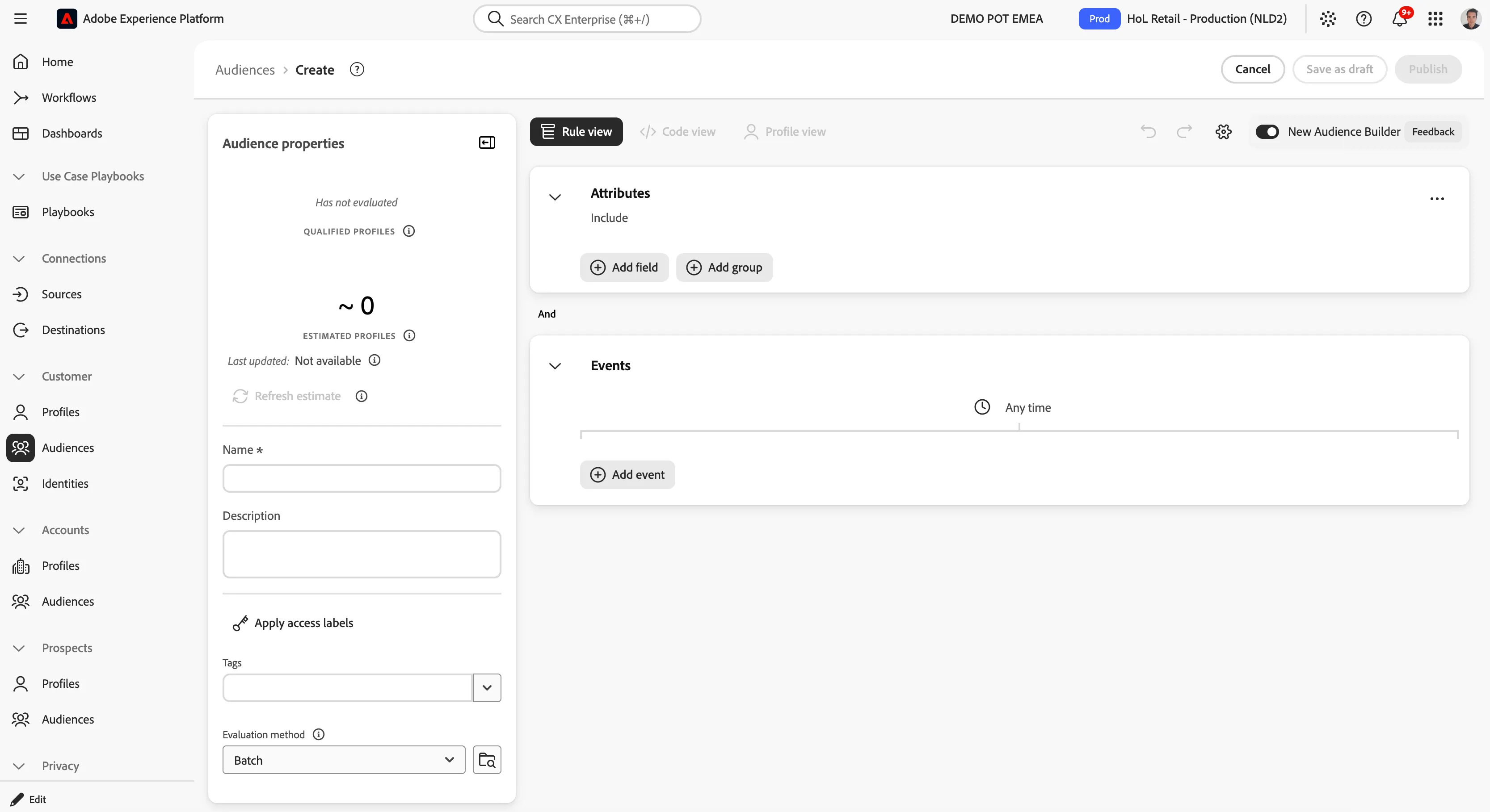Switch to Profile view tab

(x=785, y=132)
